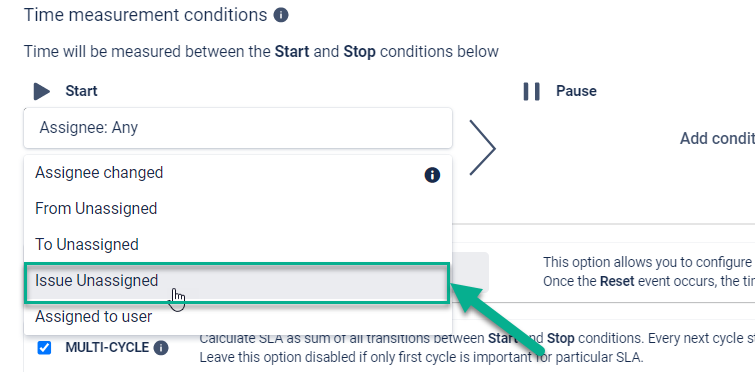Click grey field partly hidden behind dropdown list
Viewport: 755px width, 372px height.
point(470,272)
